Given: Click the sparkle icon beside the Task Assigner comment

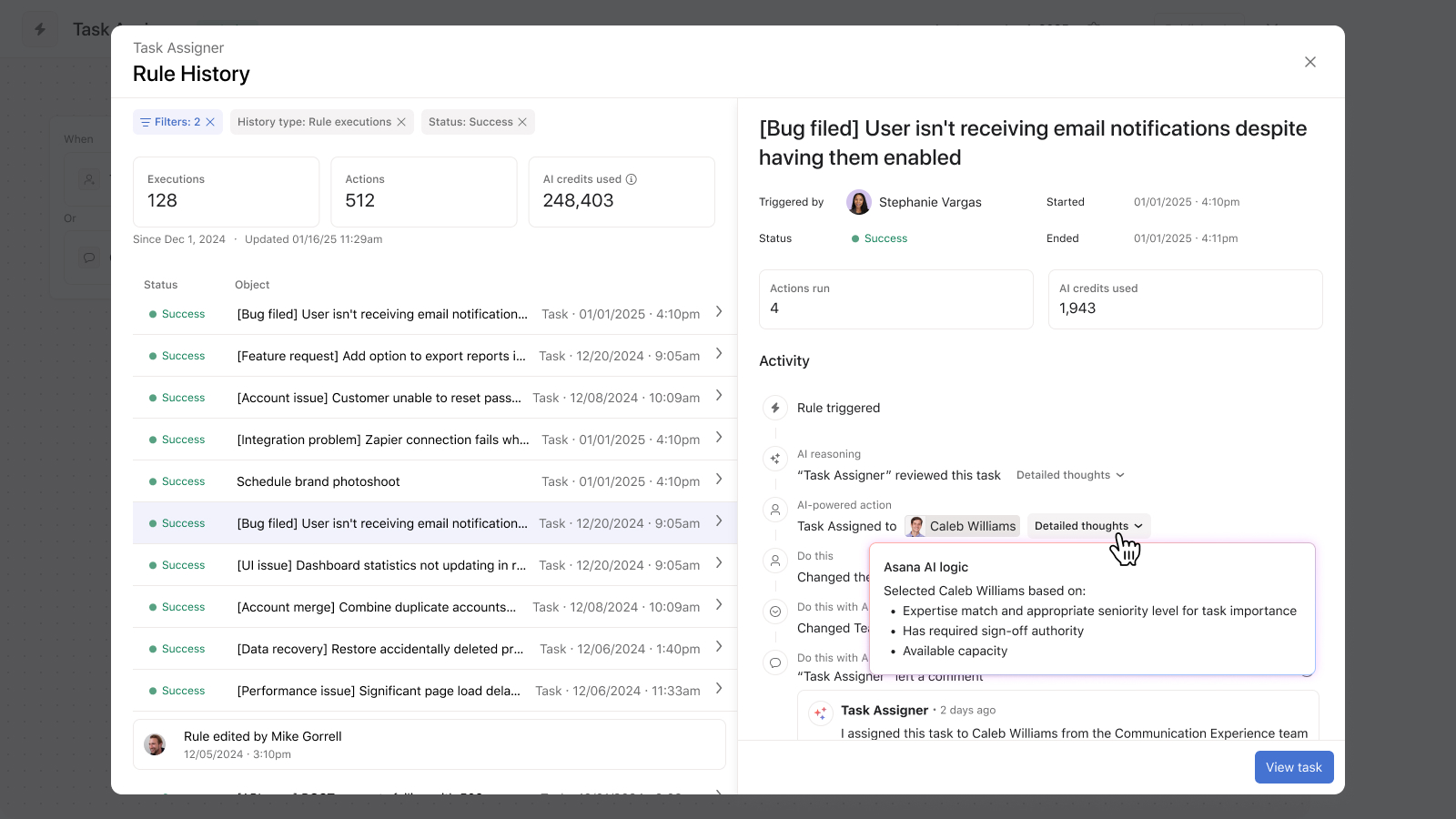Looking at the screenshot, I should (x=820, y=713).
